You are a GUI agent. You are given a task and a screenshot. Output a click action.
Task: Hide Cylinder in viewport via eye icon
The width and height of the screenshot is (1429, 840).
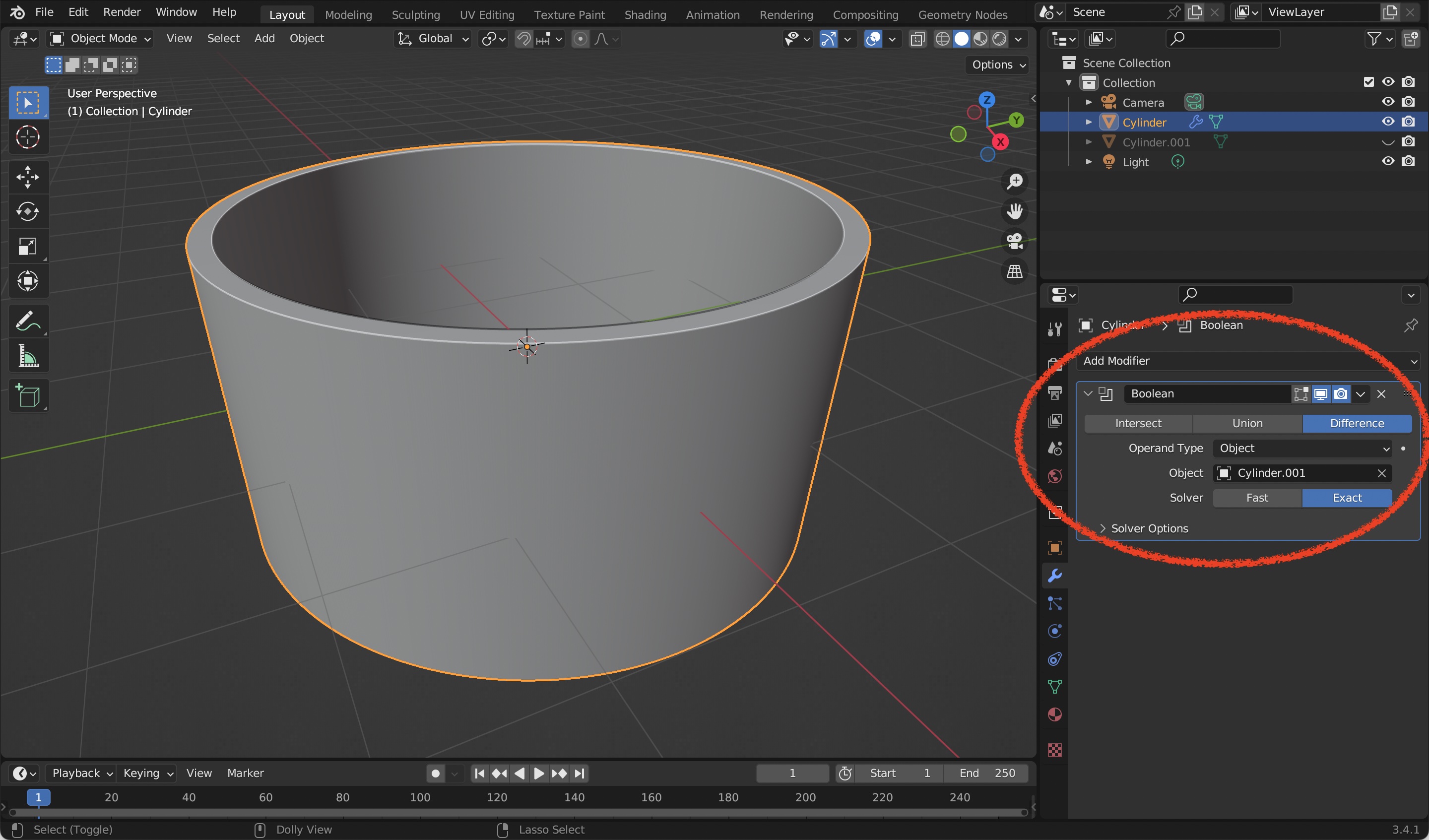[1388, 122]
